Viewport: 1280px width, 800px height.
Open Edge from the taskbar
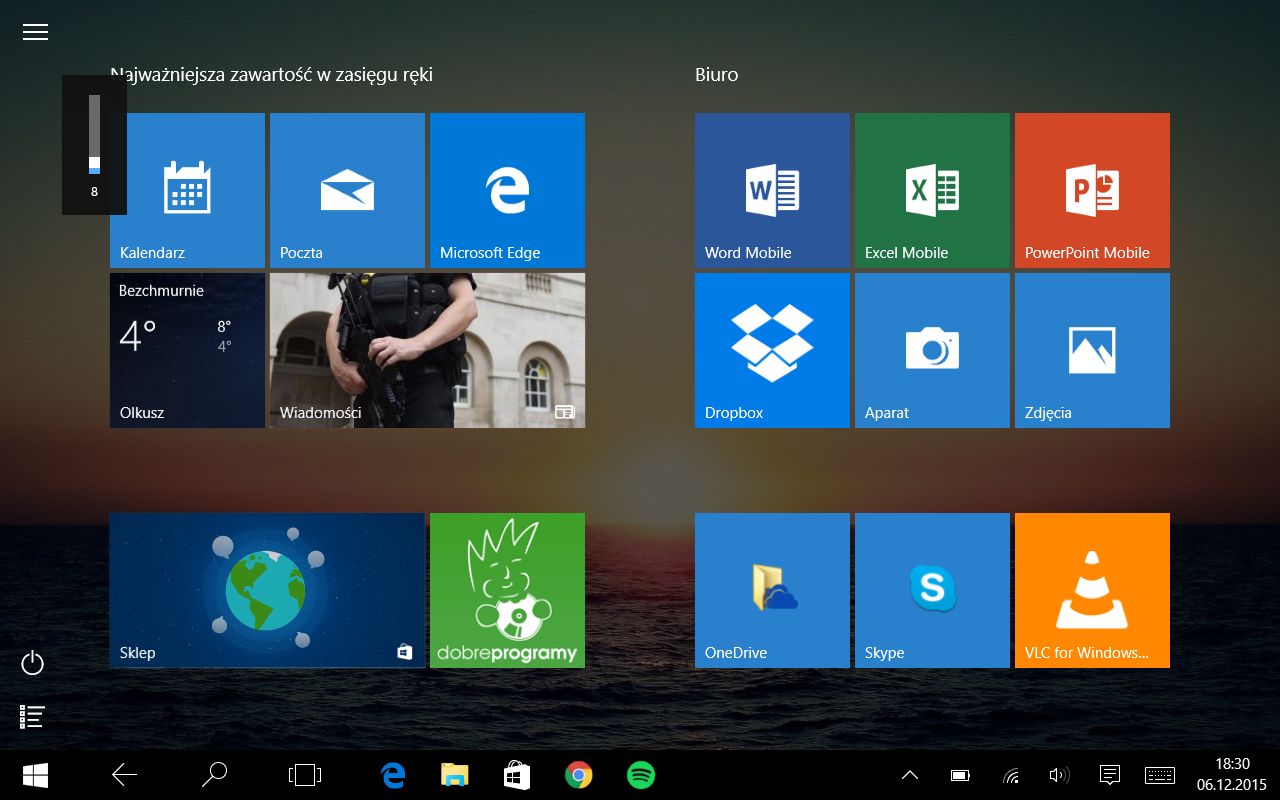pos(393,775)
